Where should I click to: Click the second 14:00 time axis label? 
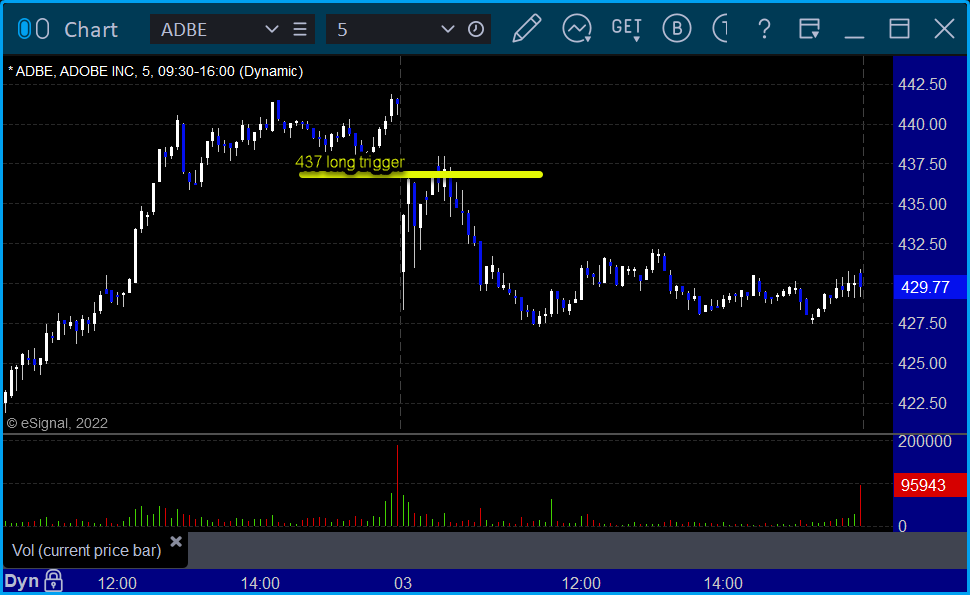click(723, 583)
